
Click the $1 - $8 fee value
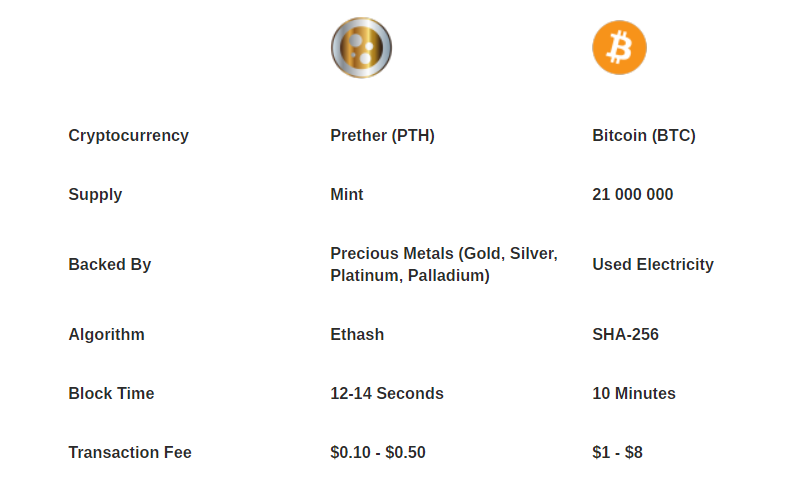coord(618,452)
